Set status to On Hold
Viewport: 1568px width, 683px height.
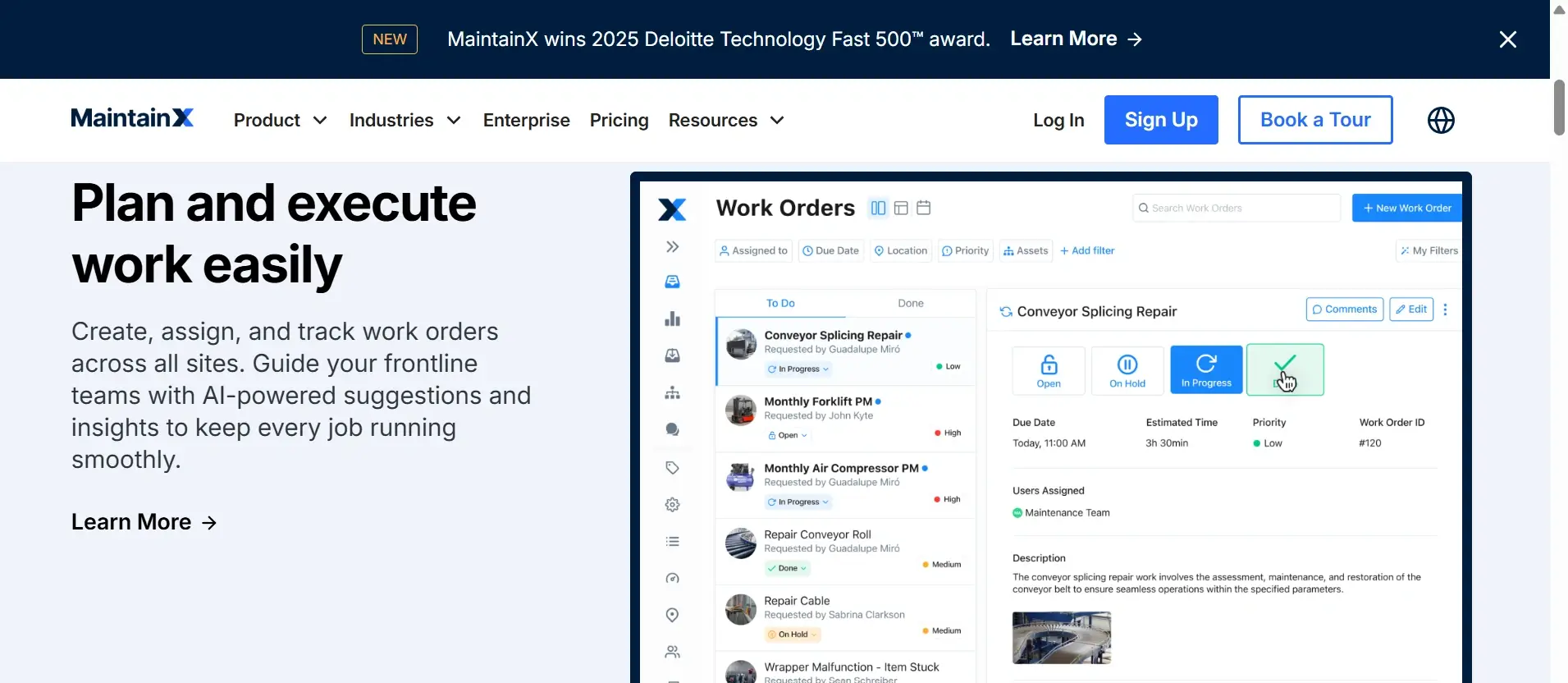tap(1127, 370)
